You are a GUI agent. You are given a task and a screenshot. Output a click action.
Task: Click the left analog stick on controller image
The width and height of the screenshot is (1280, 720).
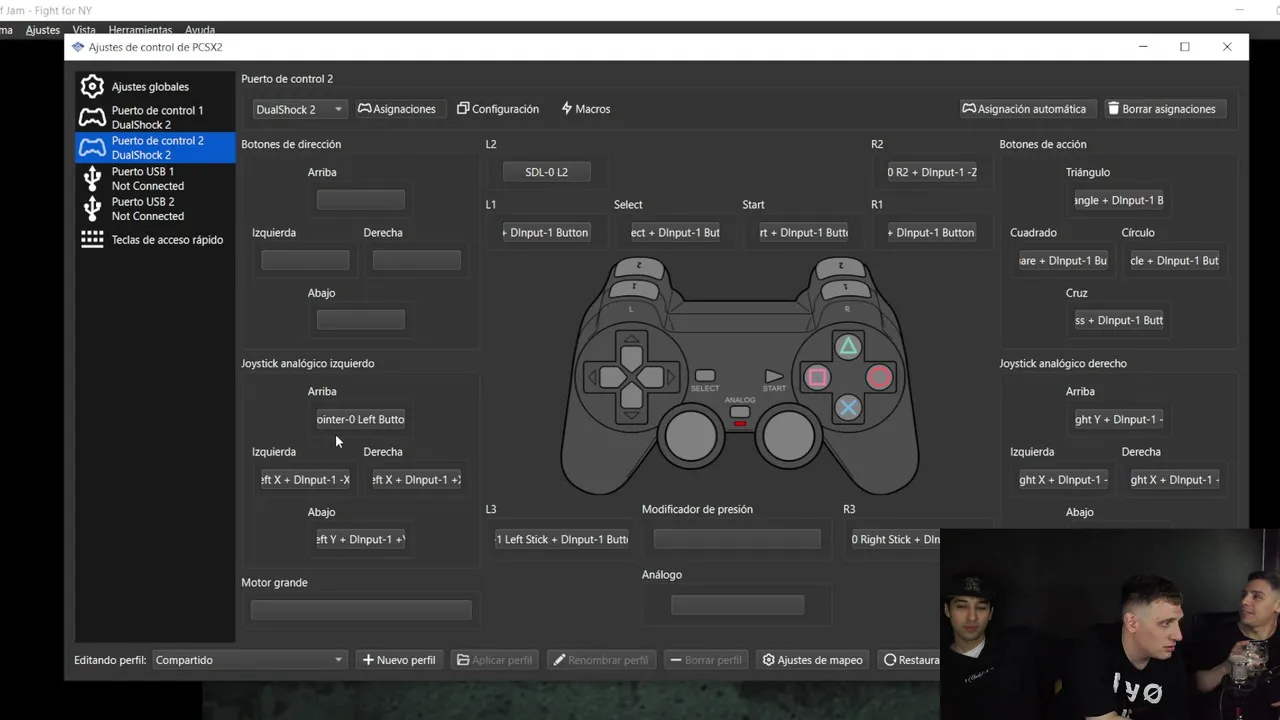click(x=691, y=436)
